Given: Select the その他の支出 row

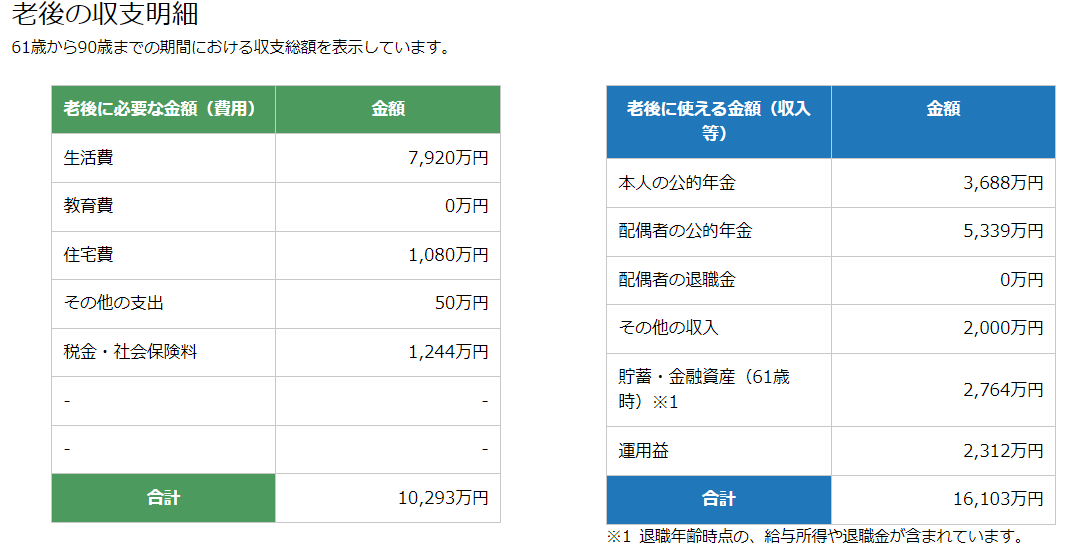Looking at the screenshot, I should [x=276, y=304].
